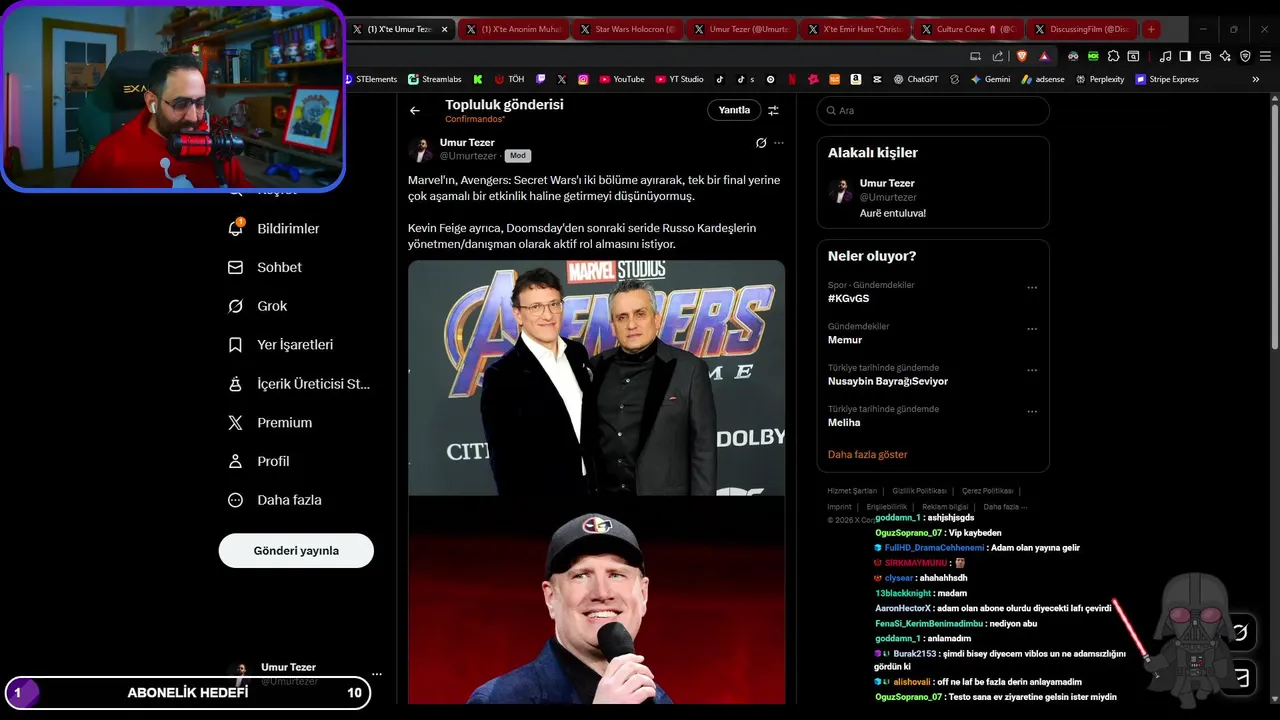Click the share page icon in address bar
This screenshot has width=1280, height=720.
pyautogui.click(x=998, y=56)
